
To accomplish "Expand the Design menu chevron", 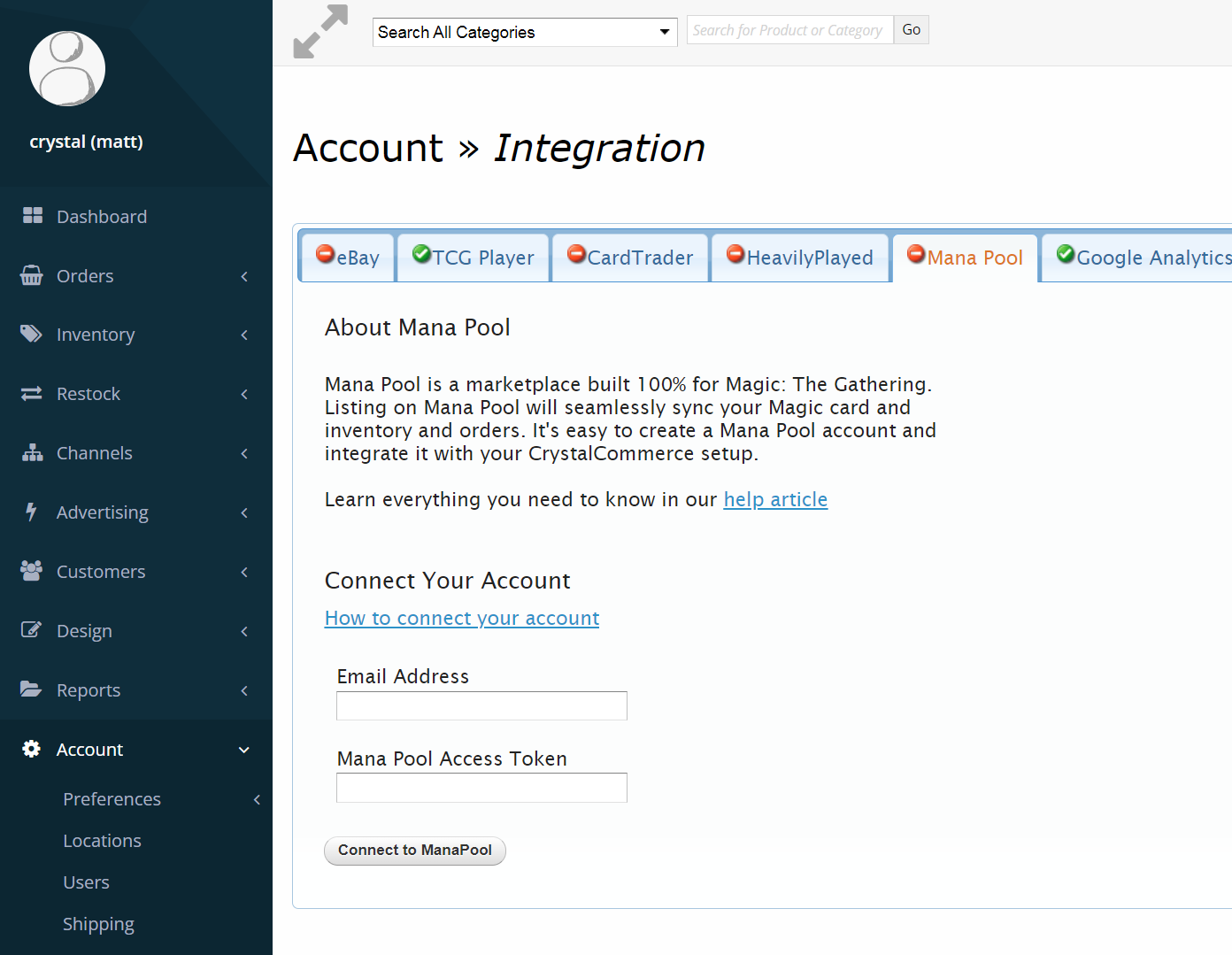I will tap(244, 631).
